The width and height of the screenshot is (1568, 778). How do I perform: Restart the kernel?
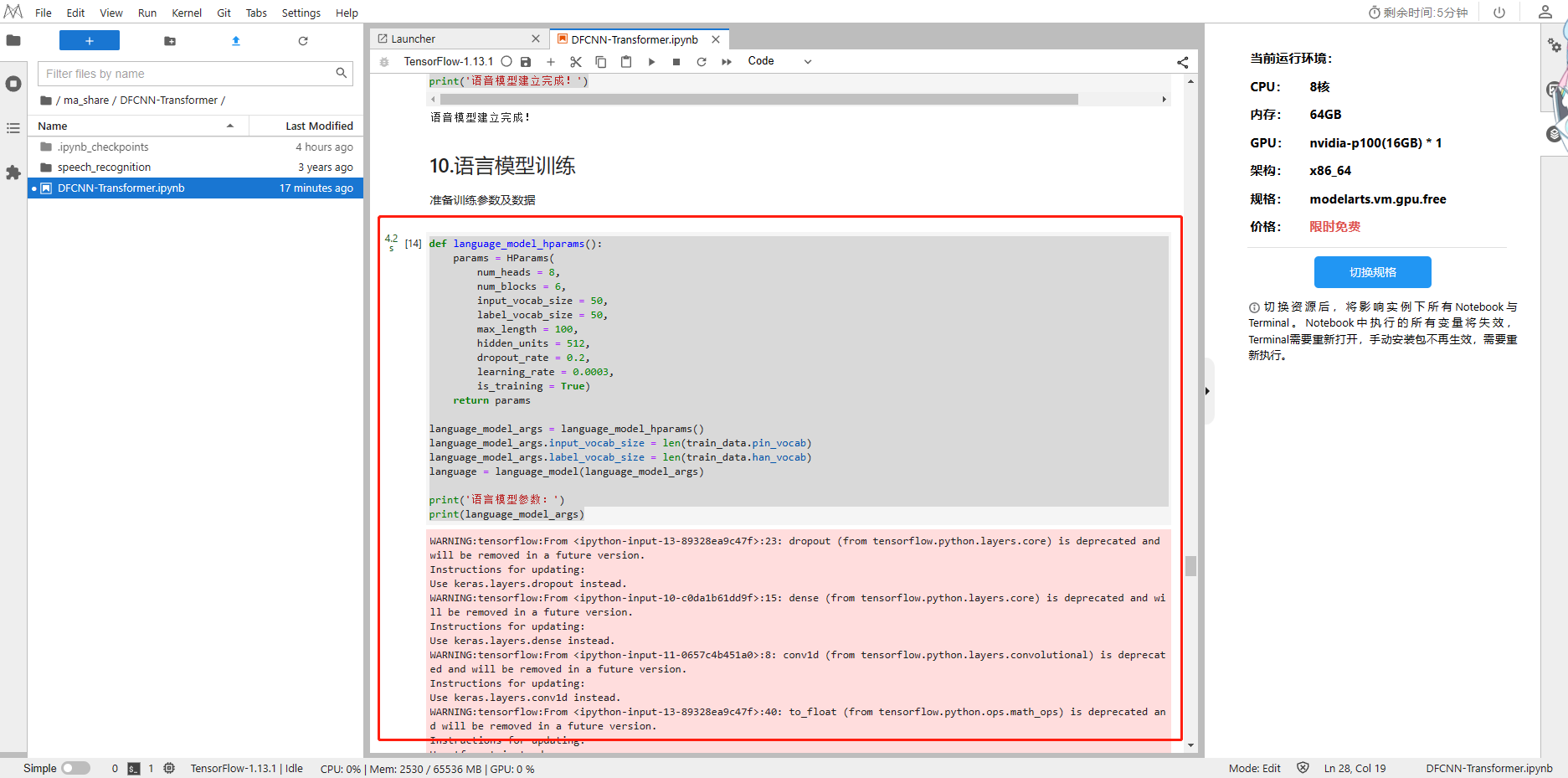[x=702, y=62]
